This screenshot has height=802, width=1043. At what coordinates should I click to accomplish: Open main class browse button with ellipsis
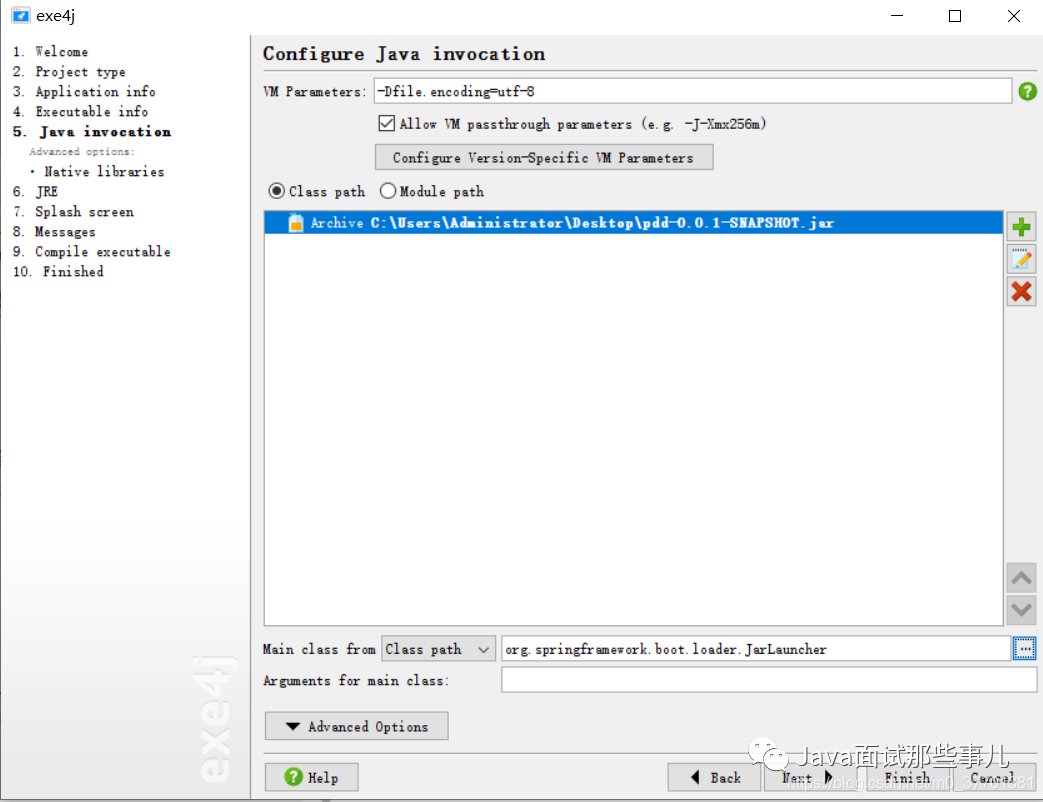[x=1024, y=648]
